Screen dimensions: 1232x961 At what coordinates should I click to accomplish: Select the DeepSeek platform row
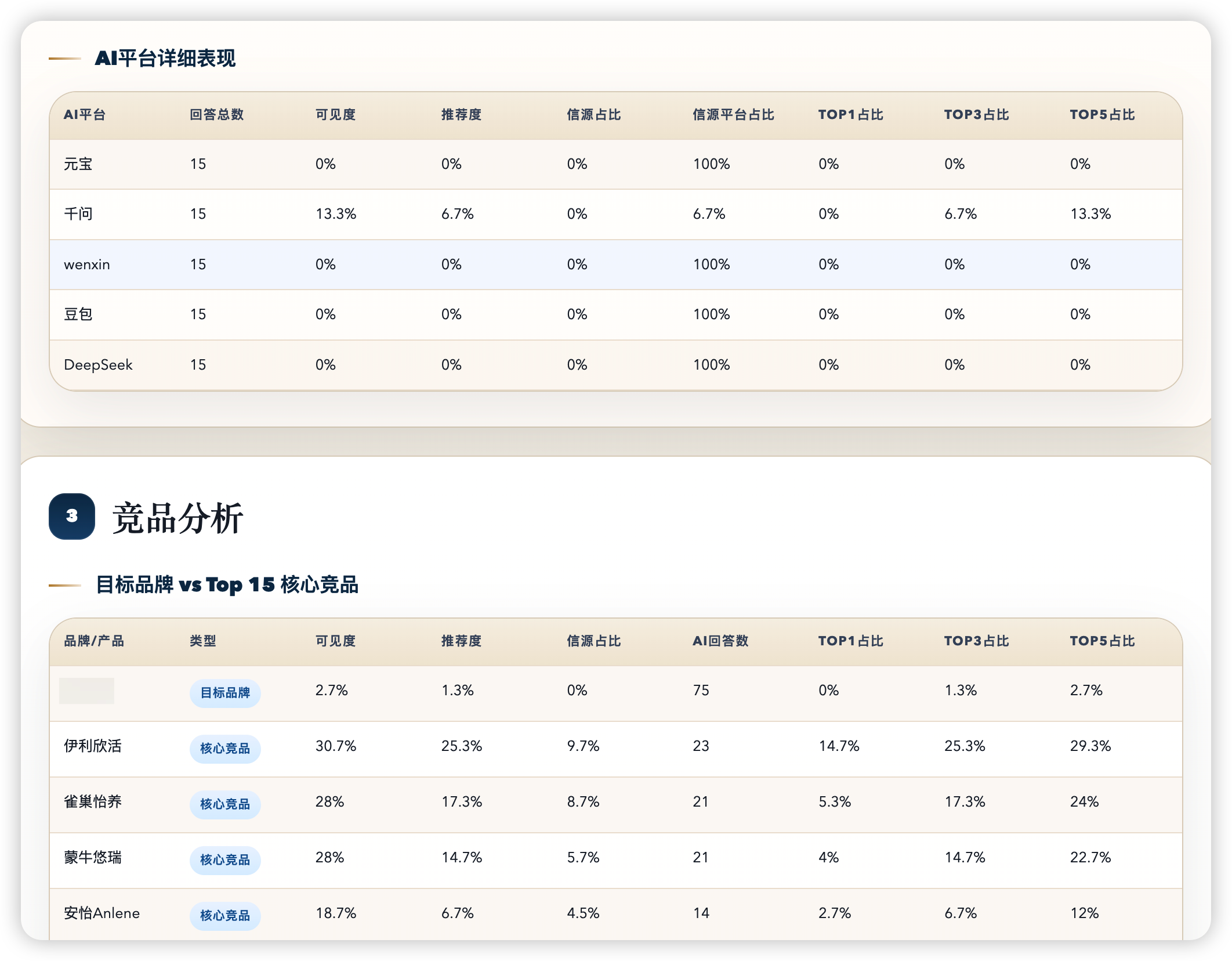tap(98, 364)
